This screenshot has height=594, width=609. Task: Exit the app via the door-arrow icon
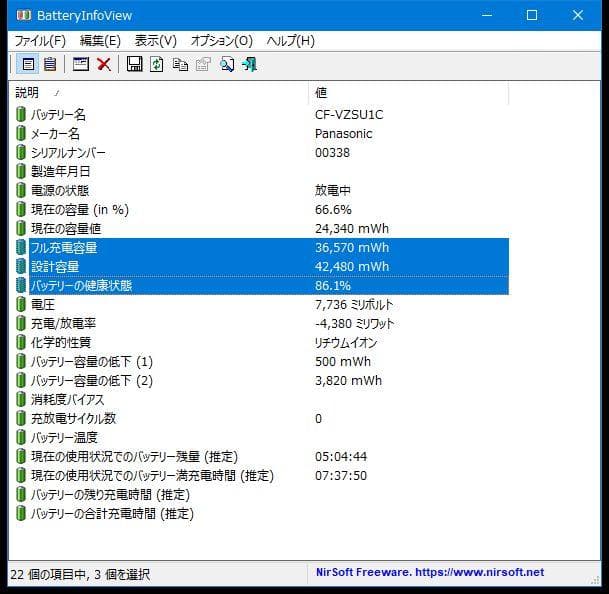click(250, 64)
